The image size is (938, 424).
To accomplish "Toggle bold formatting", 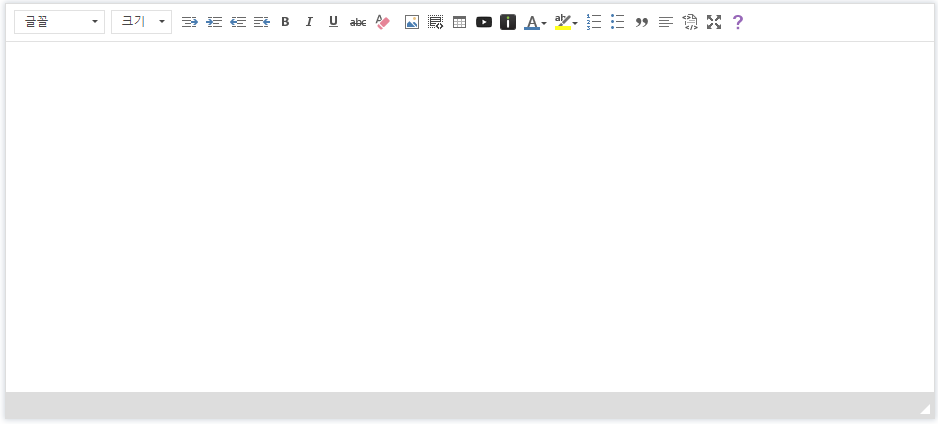I will 285,22.
